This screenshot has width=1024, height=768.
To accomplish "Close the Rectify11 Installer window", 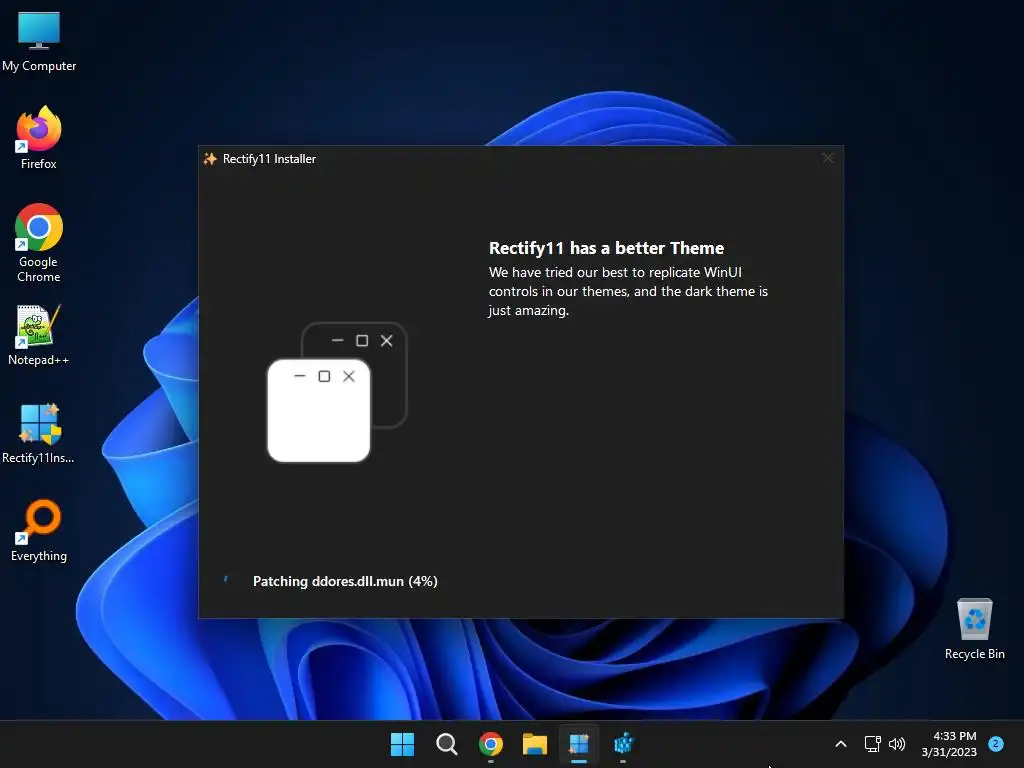I will [828, 158].
